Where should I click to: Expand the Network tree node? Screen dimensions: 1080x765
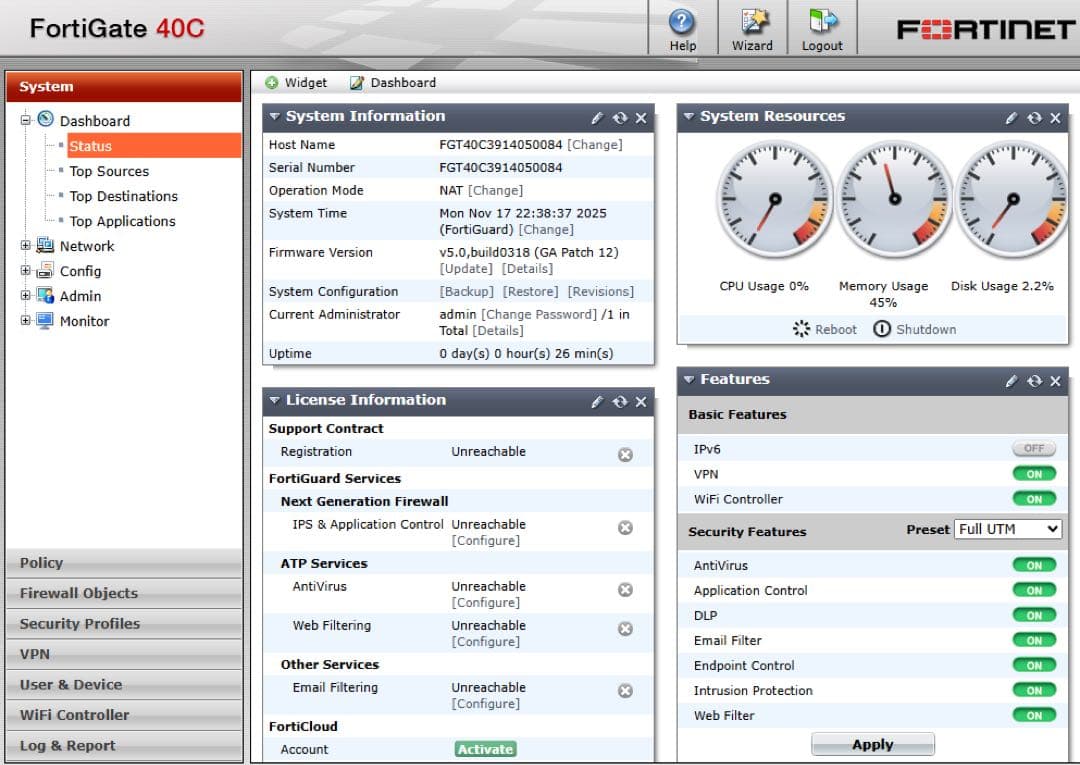pyautogui.click(x=26, y=246)
